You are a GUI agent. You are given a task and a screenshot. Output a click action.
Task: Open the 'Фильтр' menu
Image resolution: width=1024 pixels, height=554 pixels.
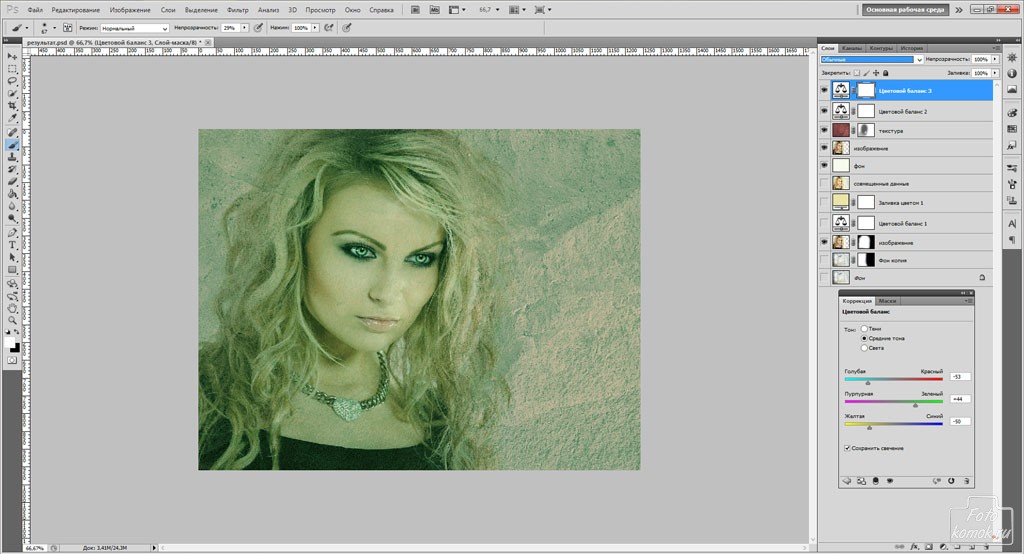tap(237, 9)
